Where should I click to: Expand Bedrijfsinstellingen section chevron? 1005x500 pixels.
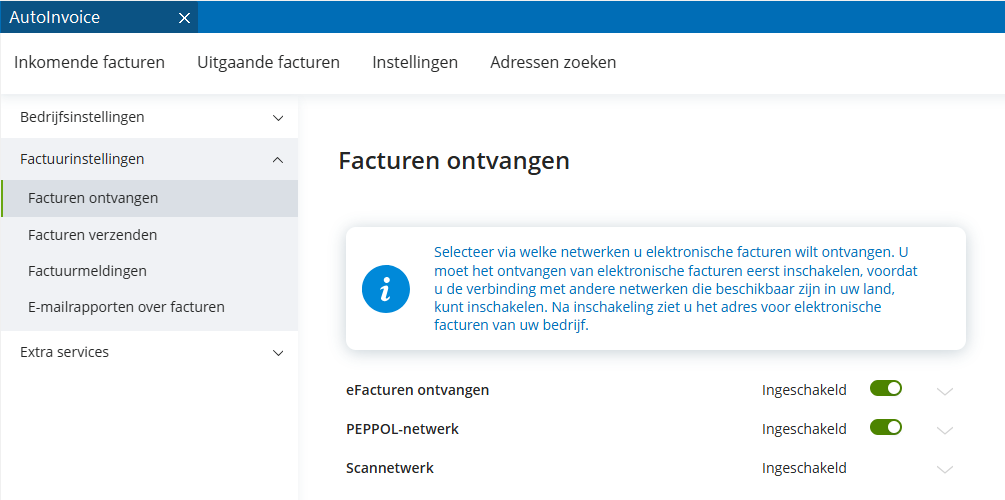(x=278, y=118)
